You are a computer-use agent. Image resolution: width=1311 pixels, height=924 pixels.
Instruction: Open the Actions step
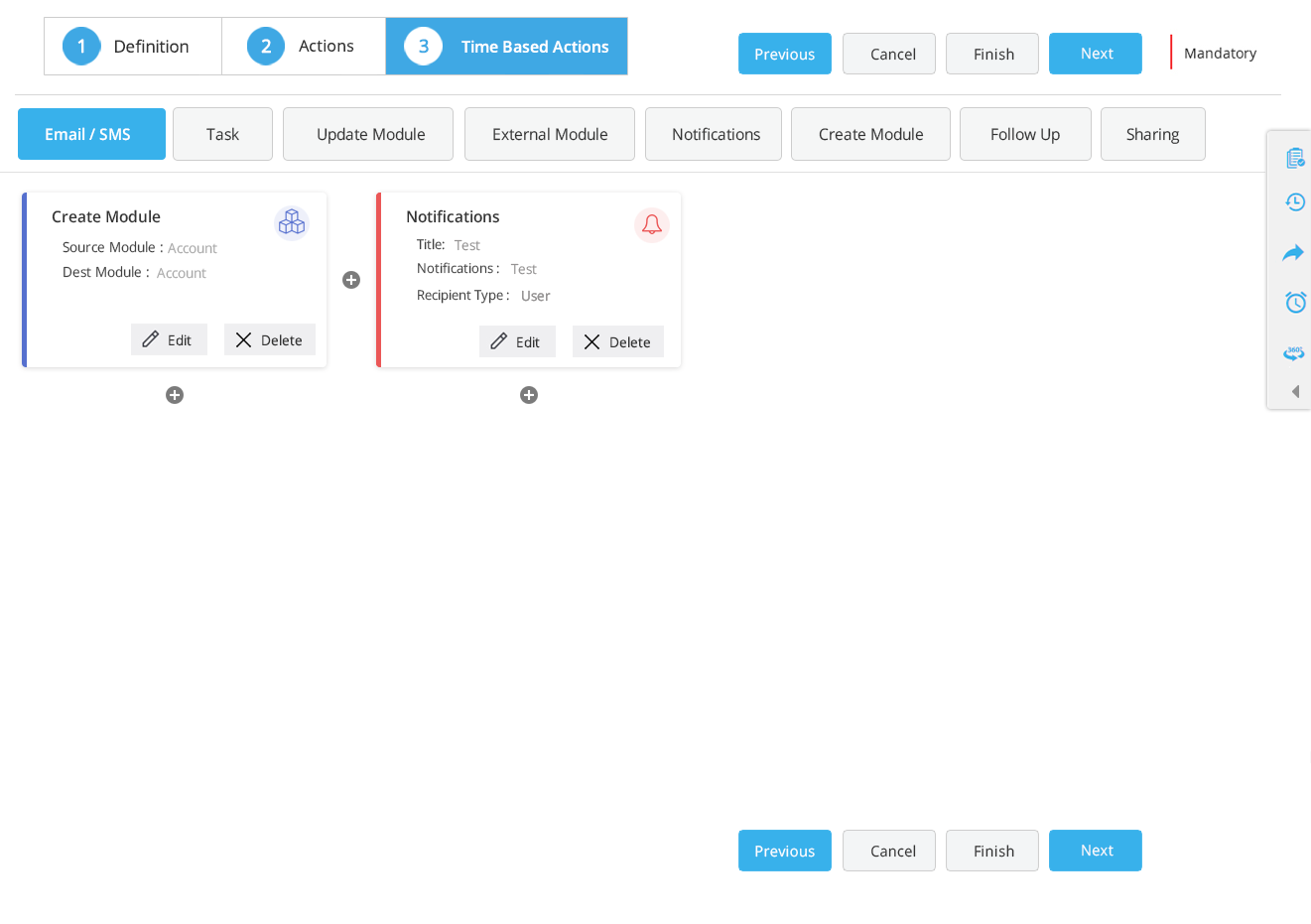304,46
